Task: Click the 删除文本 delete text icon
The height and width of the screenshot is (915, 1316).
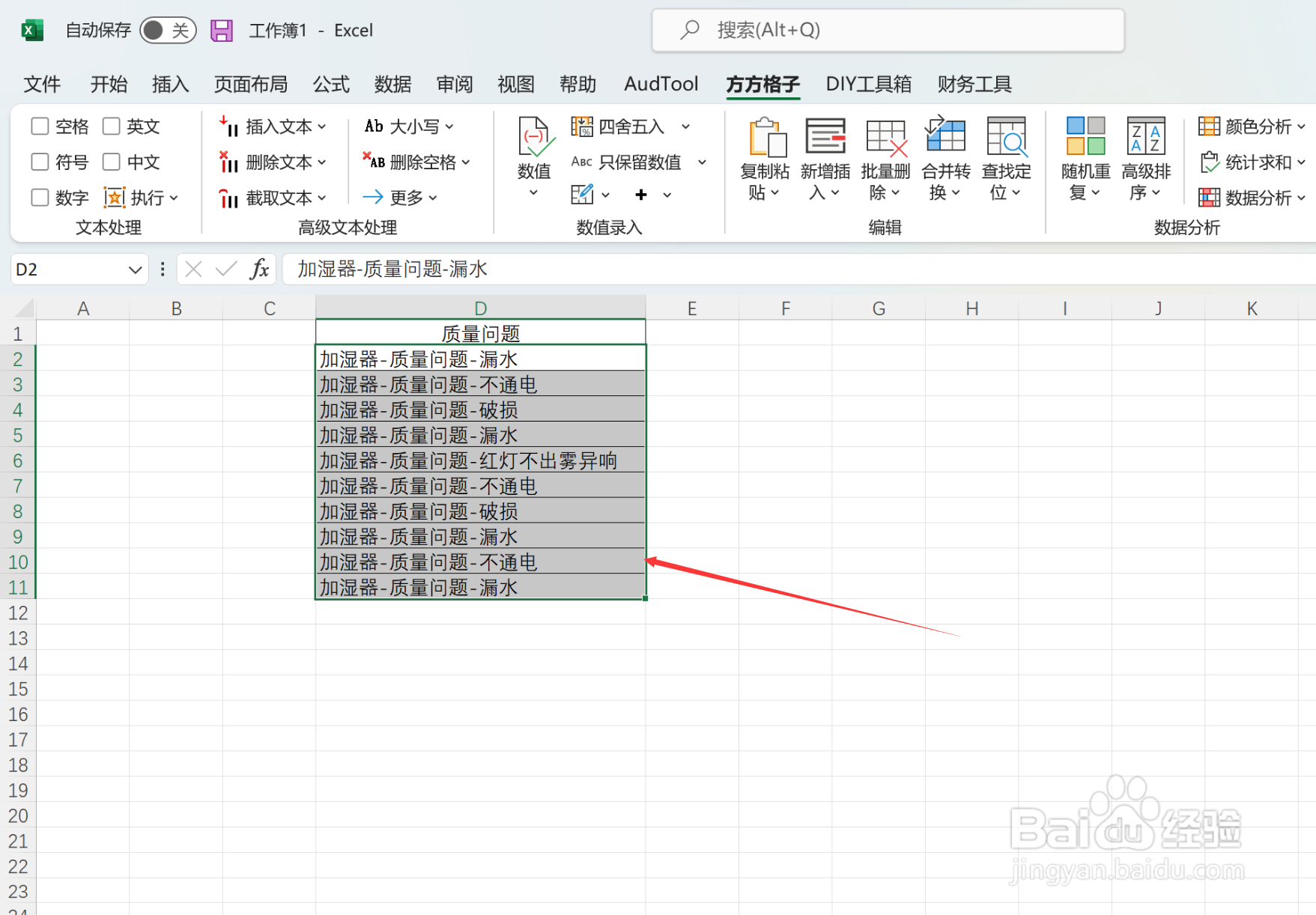Action: click(228, 162)
